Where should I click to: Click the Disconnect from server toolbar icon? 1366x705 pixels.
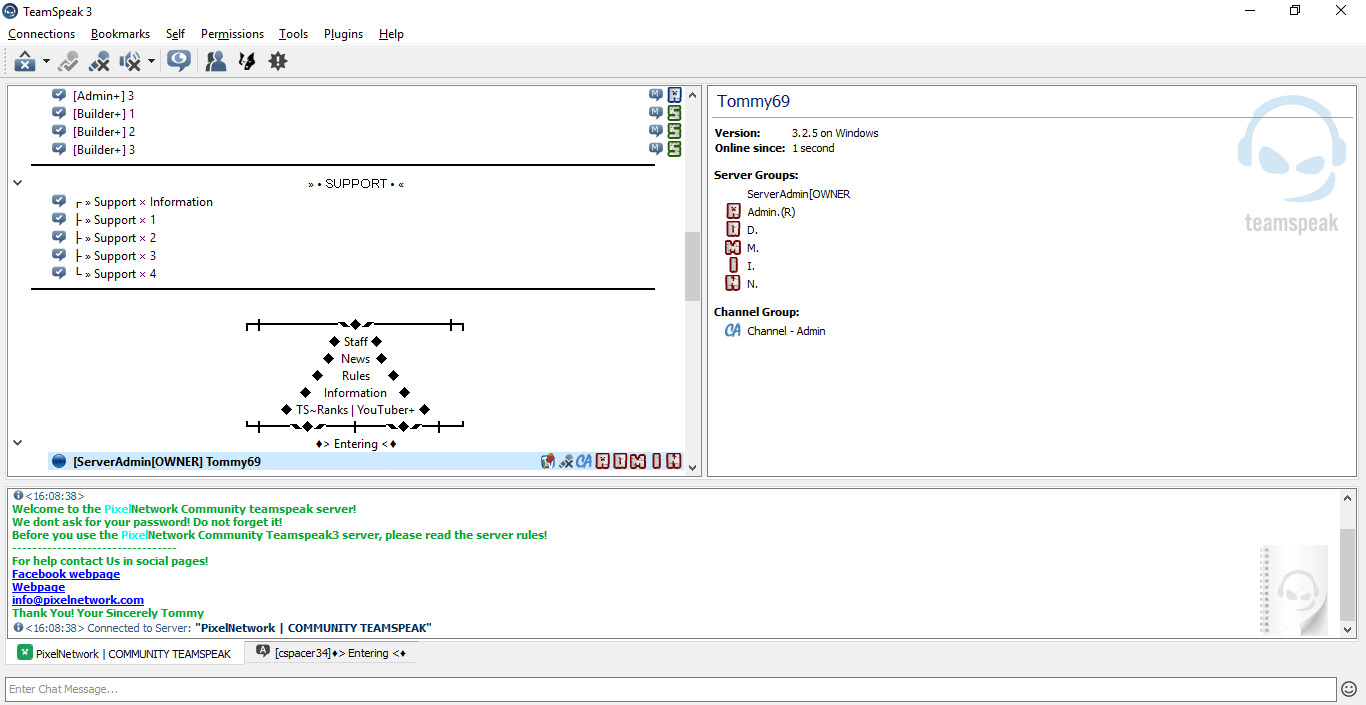tap(24, 62)
